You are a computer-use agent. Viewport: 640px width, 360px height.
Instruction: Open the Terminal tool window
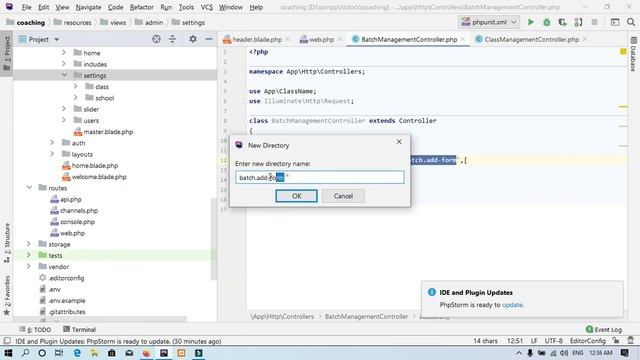(x=80, y=329)
